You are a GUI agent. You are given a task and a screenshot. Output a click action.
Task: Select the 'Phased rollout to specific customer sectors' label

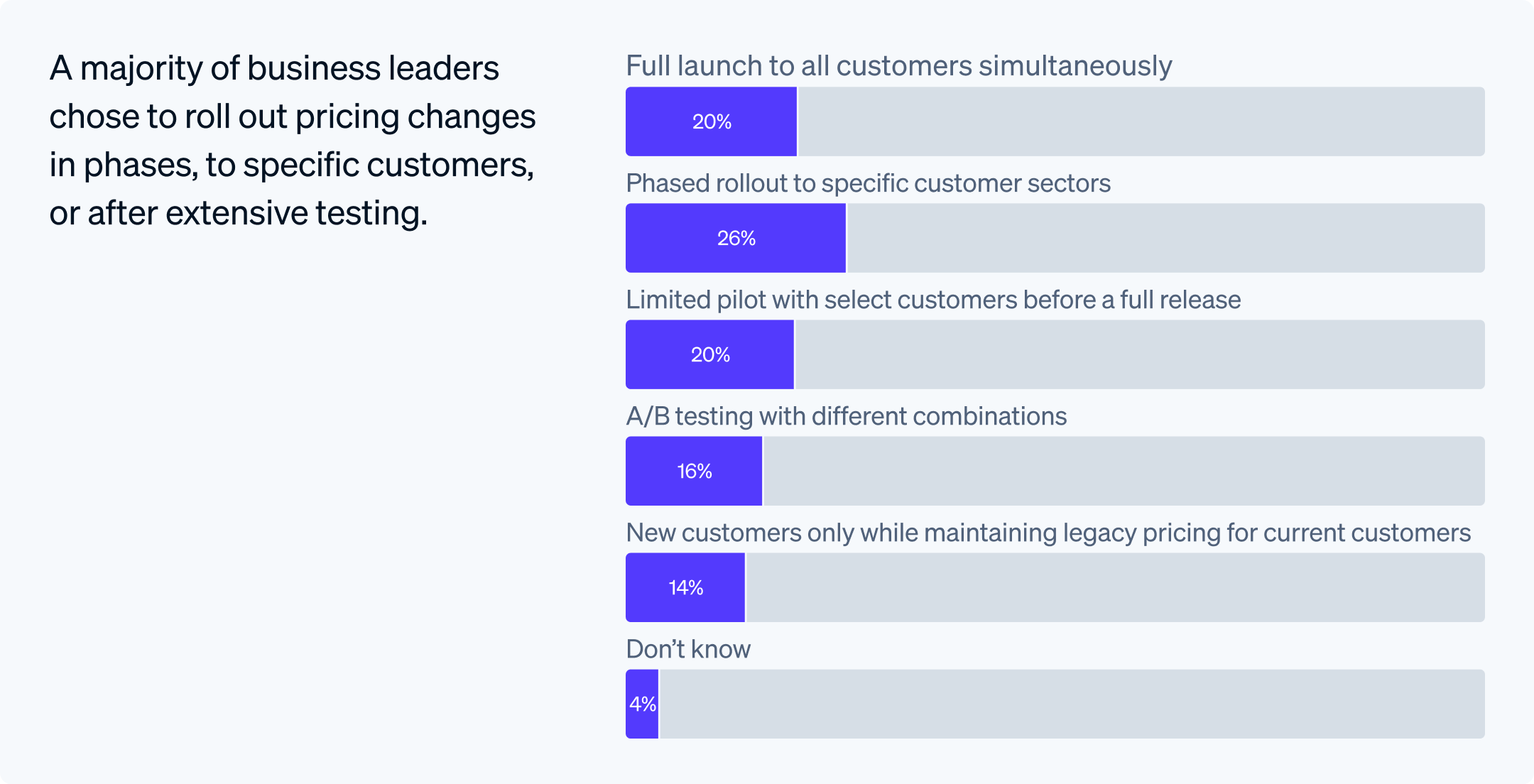(868, 183)
